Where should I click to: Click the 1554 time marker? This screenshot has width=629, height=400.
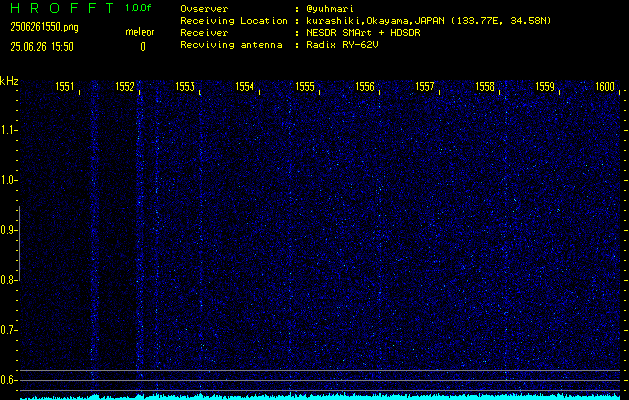pos(245,87)
